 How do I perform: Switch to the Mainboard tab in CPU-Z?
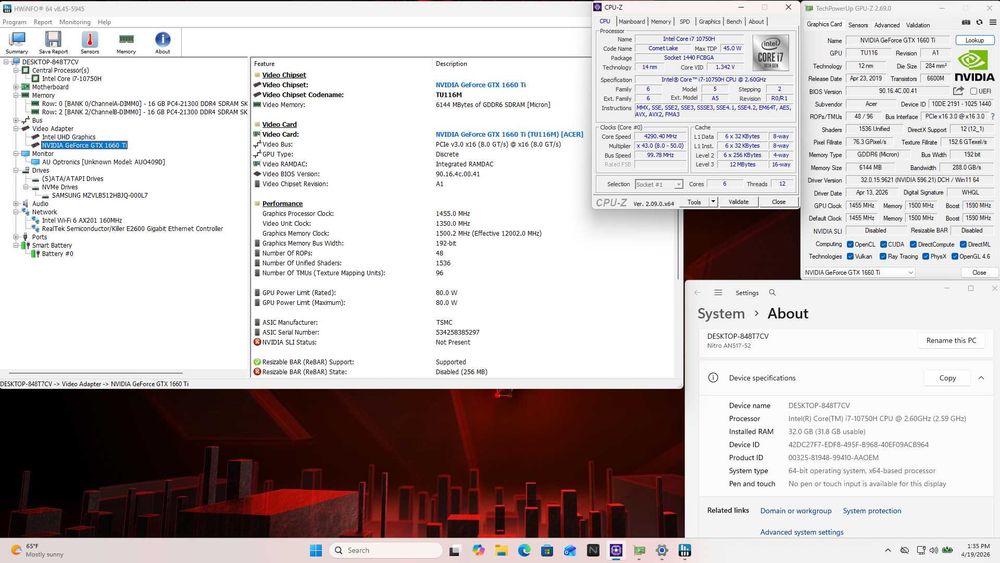[x=631, y=22]
